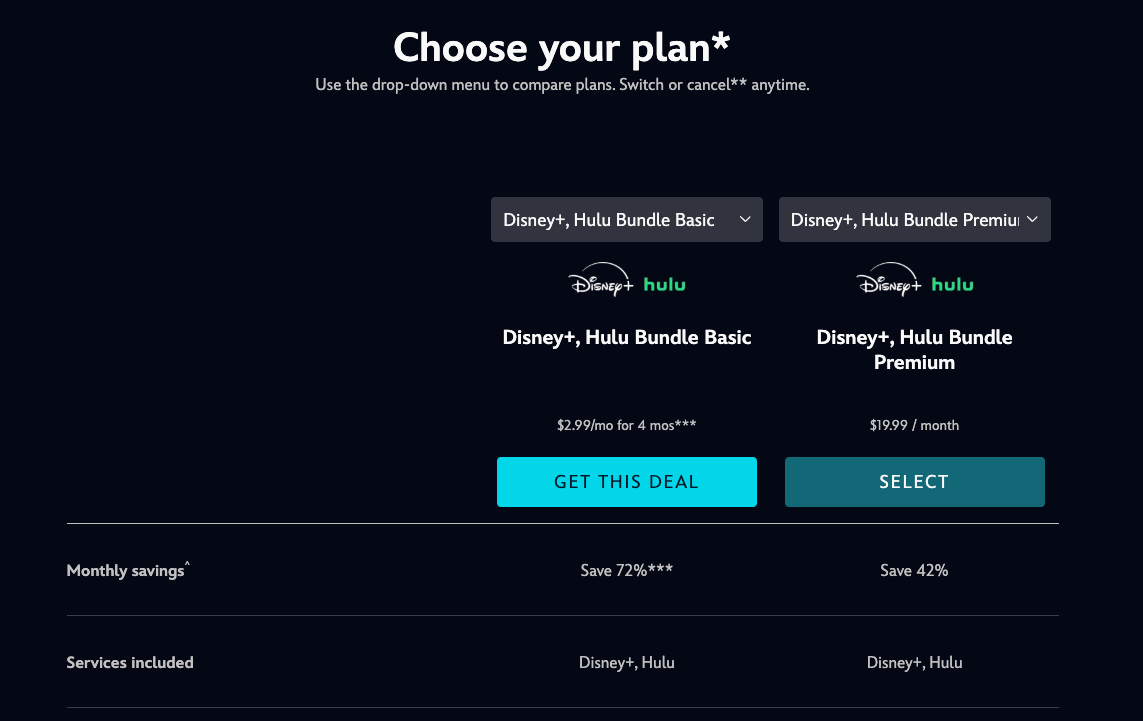Click the Choose your plan heading
The width and height of the screenshot is (1143, 721).
tap(562, 47)
